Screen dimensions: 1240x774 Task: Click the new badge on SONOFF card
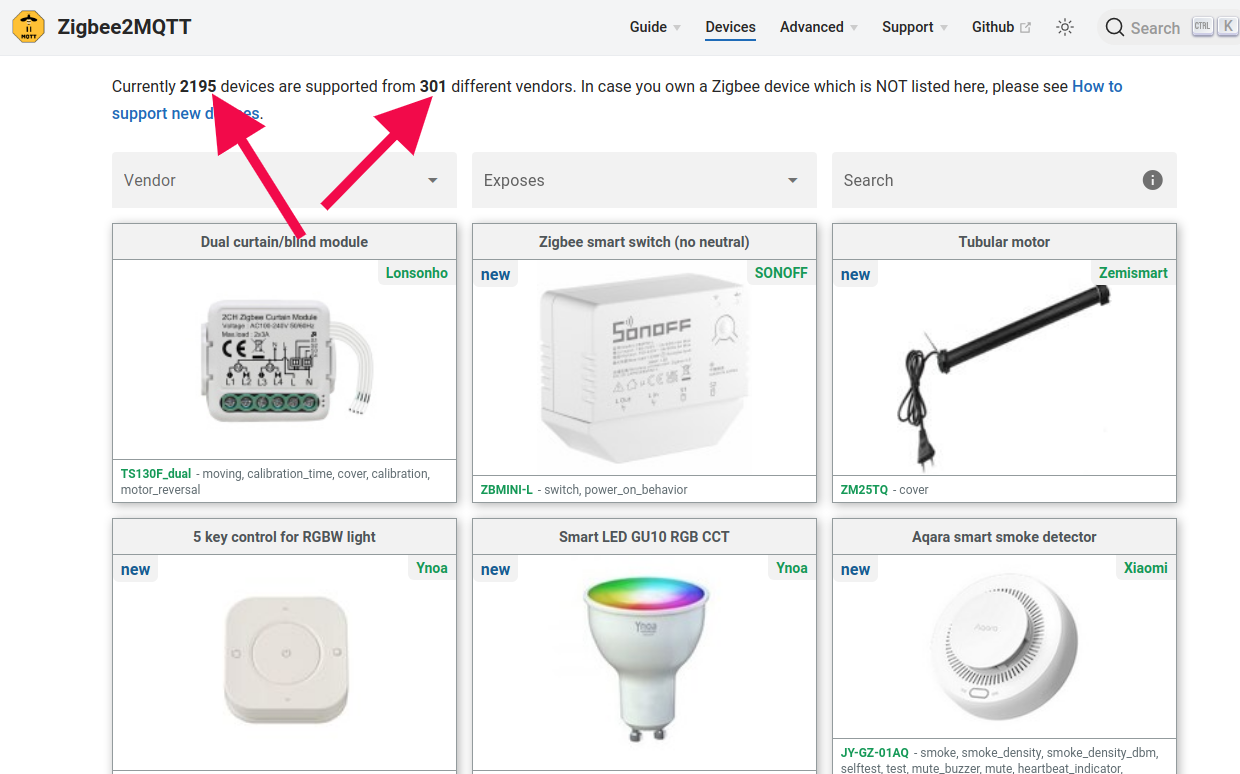495,275
